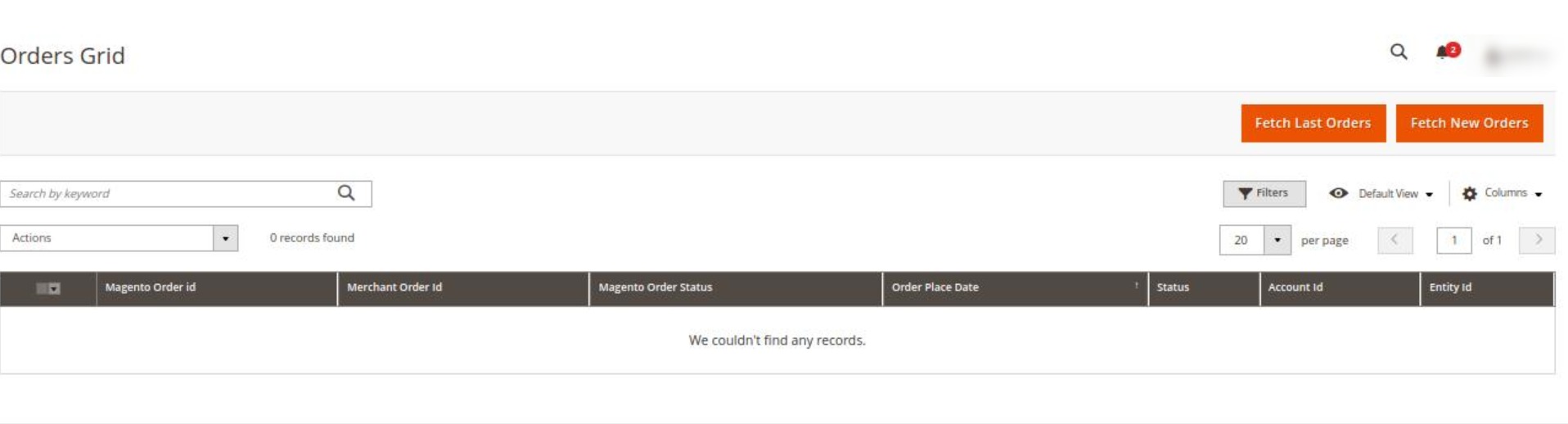
Task: Click the Fetch New Orders button
Action: pyautogui.click(x=1469, y=123)
